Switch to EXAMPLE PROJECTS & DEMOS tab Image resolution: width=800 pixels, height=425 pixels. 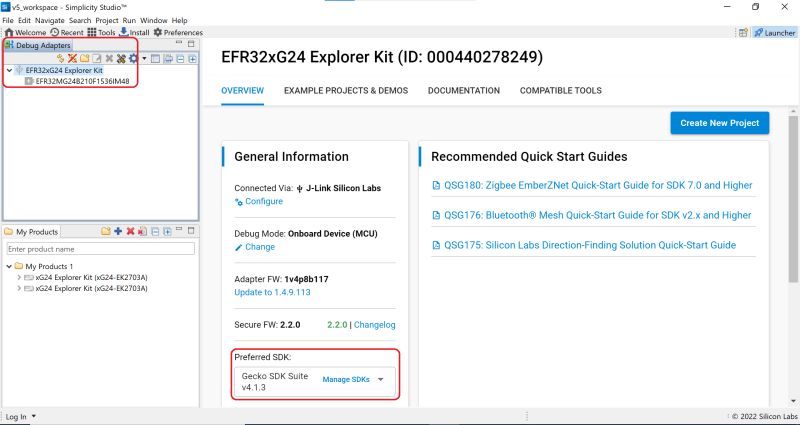pyautogui.click(x=346, y=91)
